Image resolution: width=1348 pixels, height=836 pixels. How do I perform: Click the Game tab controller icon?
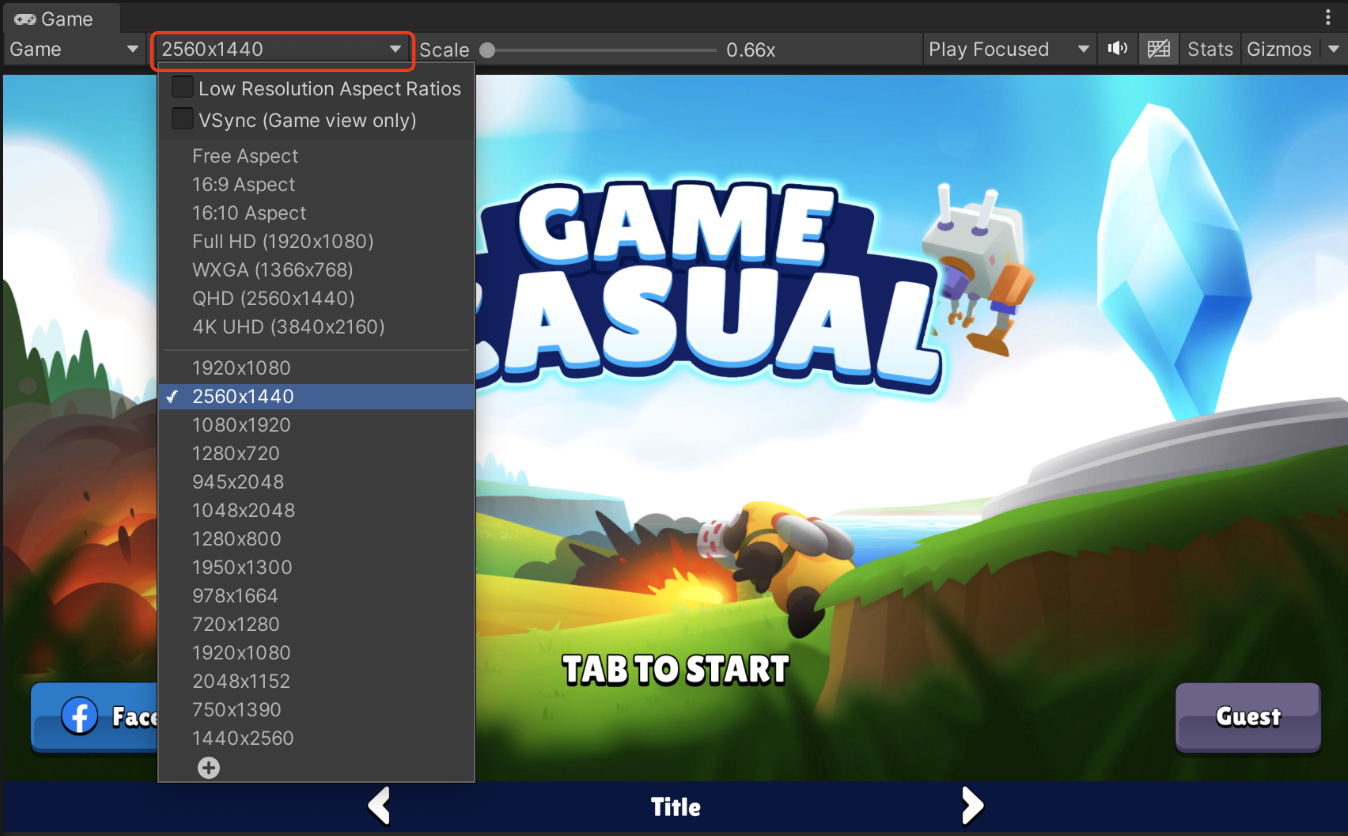[24, 19]
